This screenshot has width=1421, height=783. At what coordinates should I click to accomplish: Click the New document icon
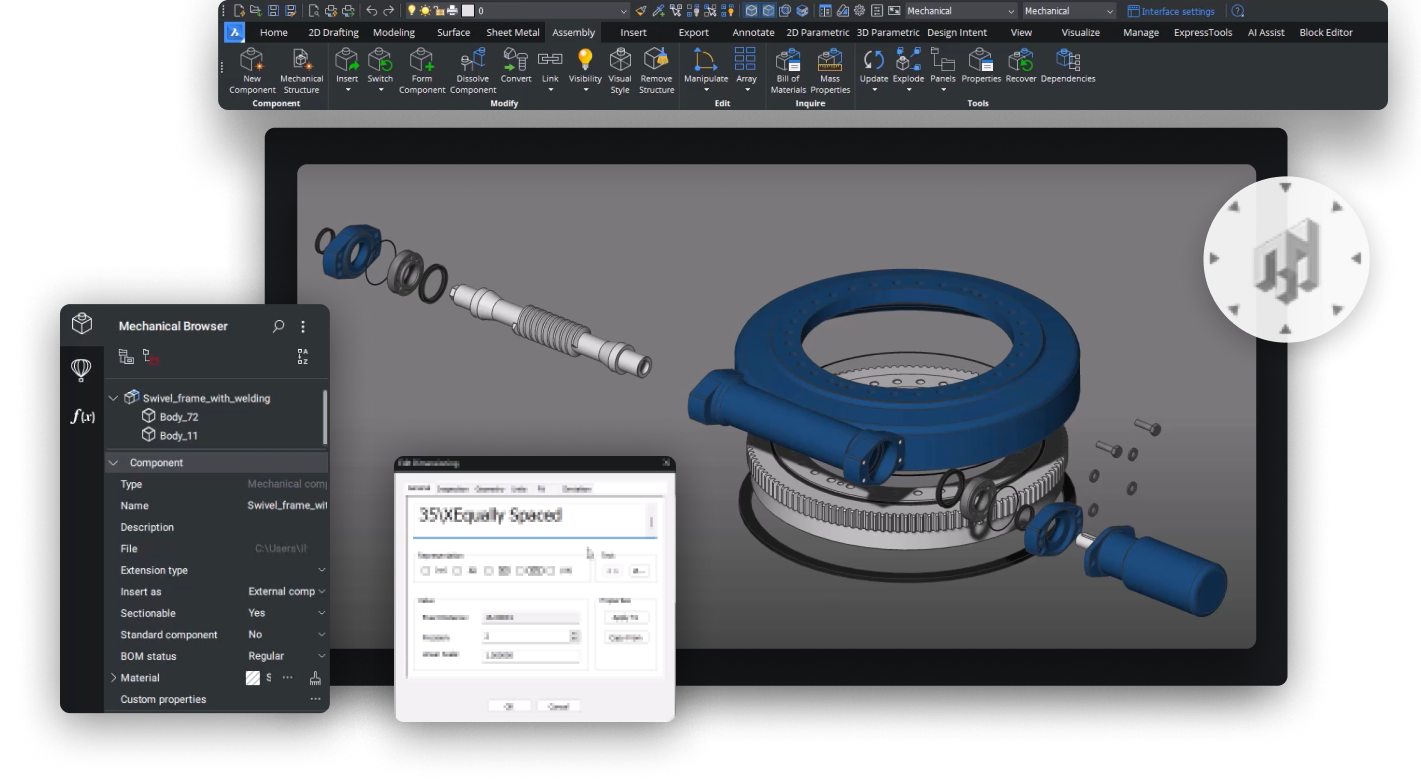(240, 11)
